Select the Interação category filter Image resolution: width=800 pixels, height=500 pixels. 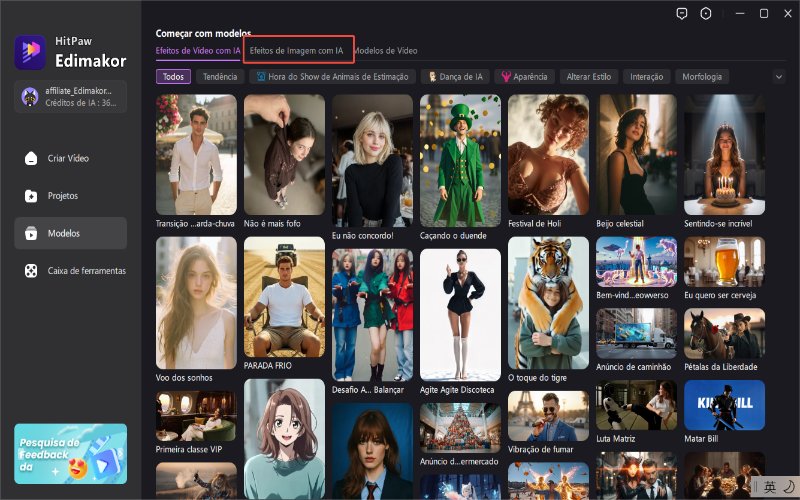pyautogui.click(x=646, y=76)
